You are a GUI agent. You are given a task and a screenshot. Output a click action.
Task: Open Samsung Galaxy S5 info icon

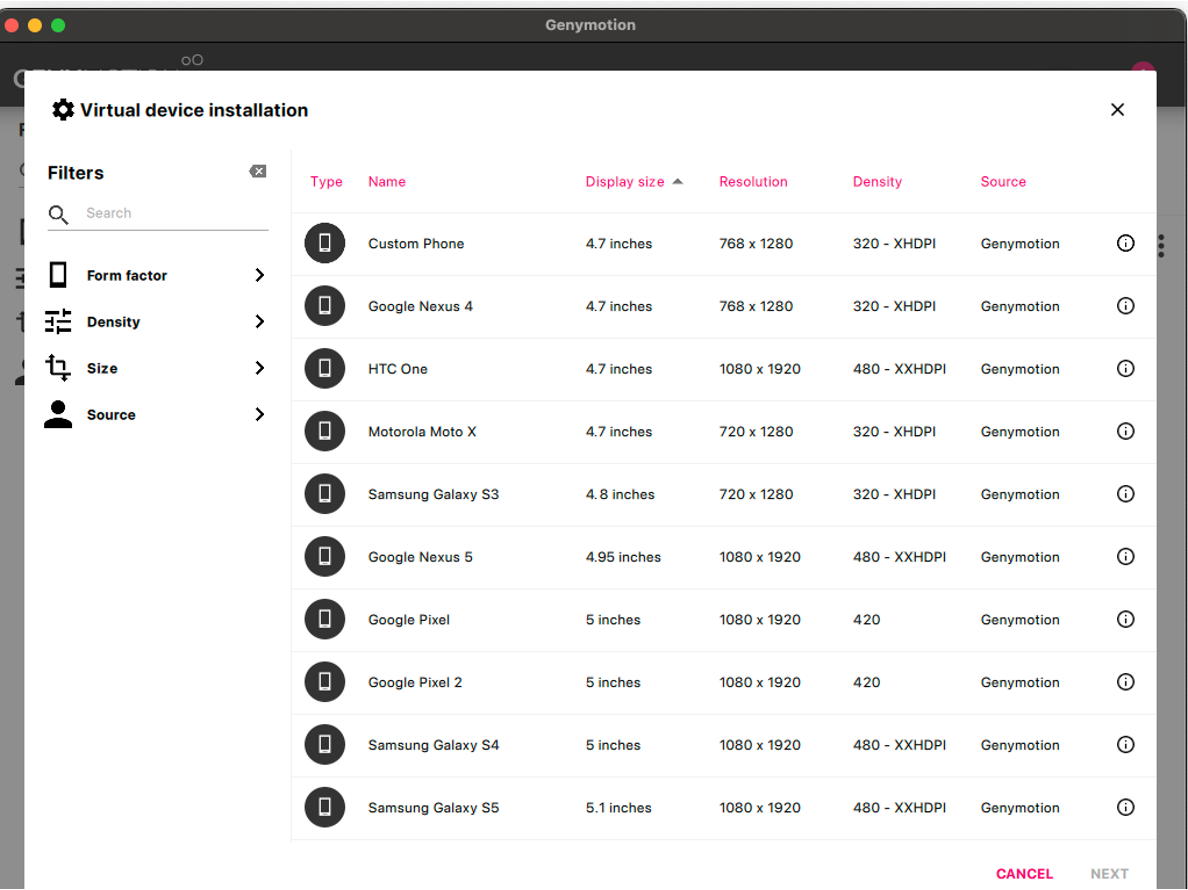[1126, 807]
